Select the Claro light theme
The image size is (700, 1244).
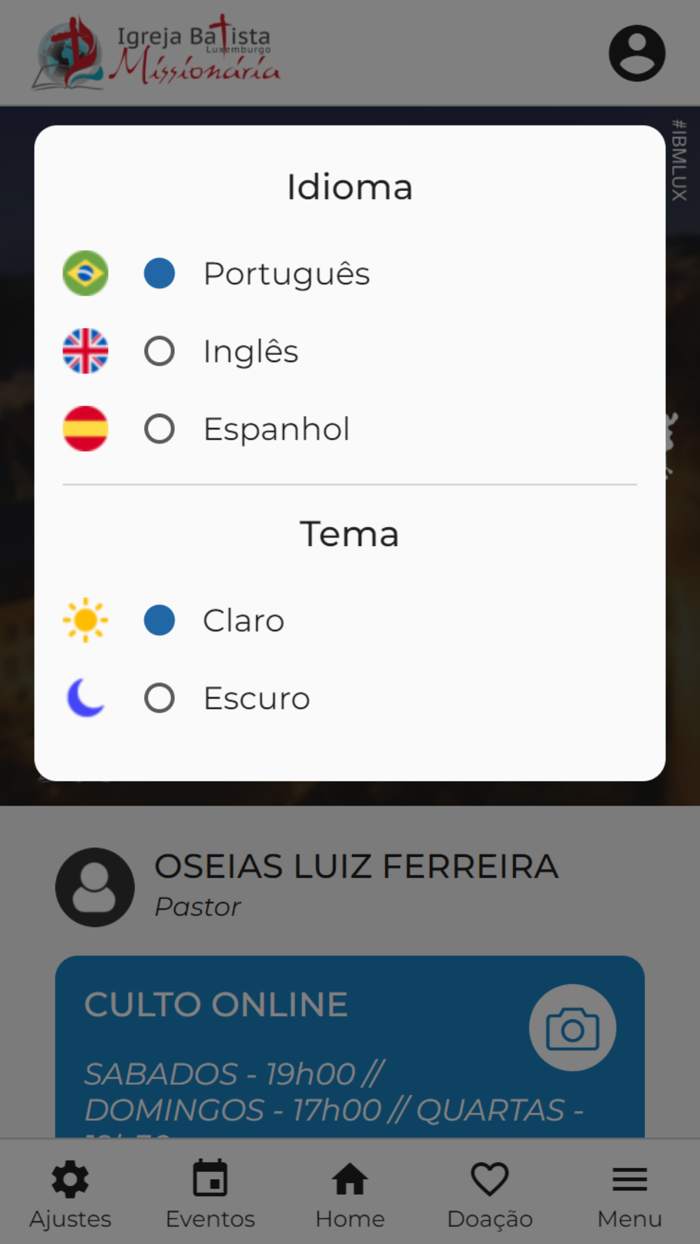click(x=159, y=620)
